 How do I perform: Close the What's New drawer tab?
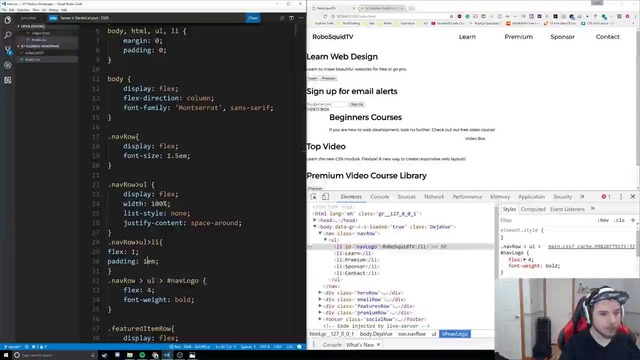[378, 345]
